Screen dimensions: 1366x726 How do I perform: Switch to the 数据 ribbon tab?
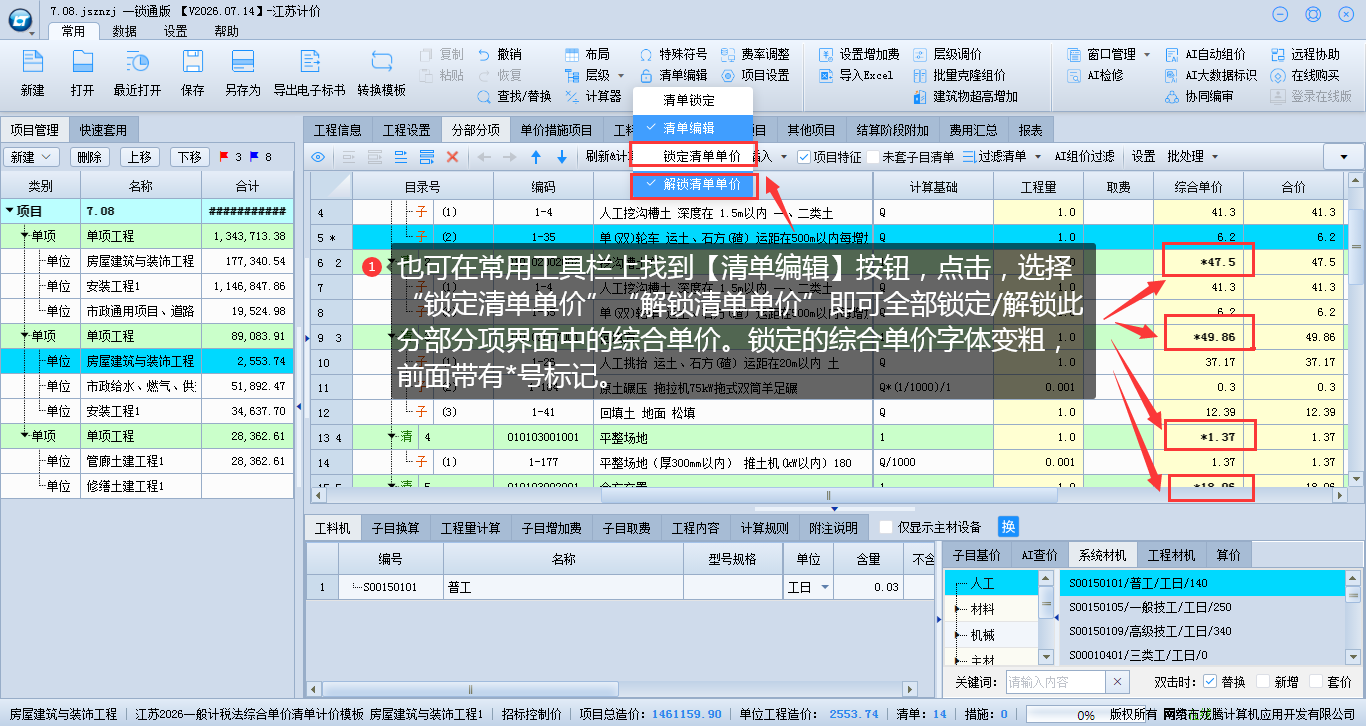[125, 31]
